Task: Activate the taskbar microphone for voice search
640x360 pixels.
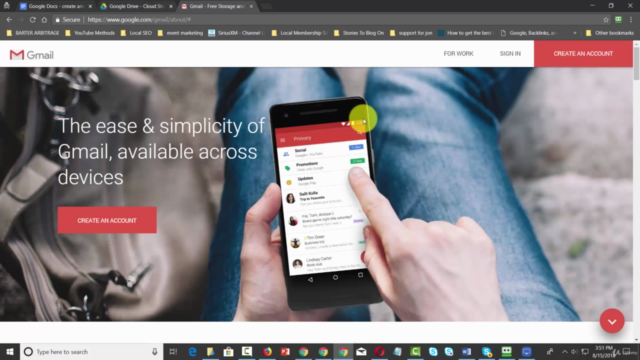Action: coord(155,351)
